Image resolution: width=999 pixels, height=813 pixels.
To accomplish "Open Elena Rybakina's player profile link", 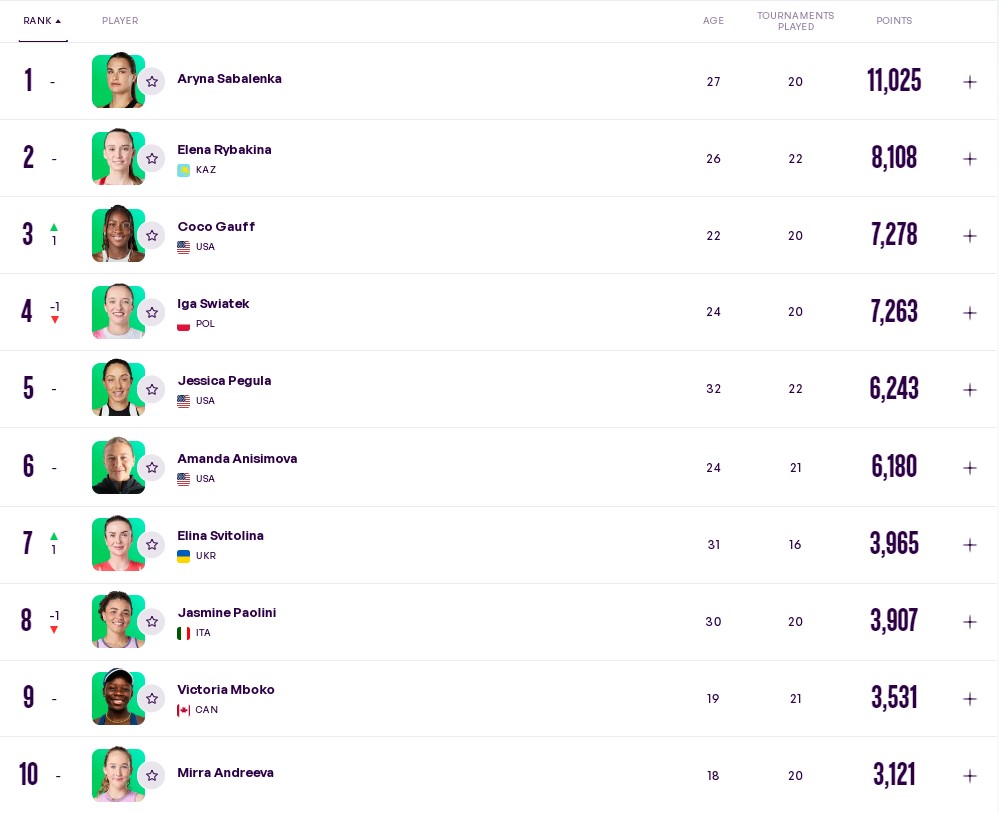I will (x=224, y=149).
